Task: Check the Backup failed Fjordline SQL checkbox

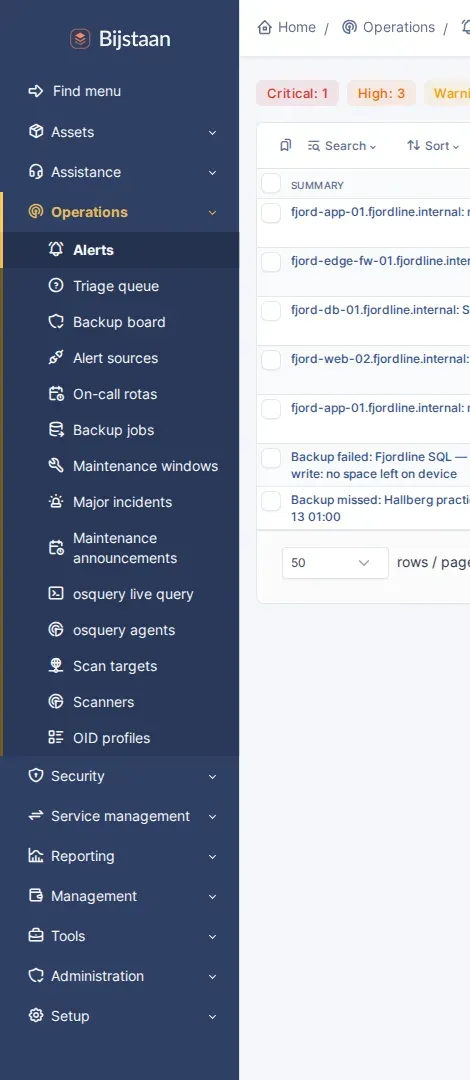Action: click(271, 458)
